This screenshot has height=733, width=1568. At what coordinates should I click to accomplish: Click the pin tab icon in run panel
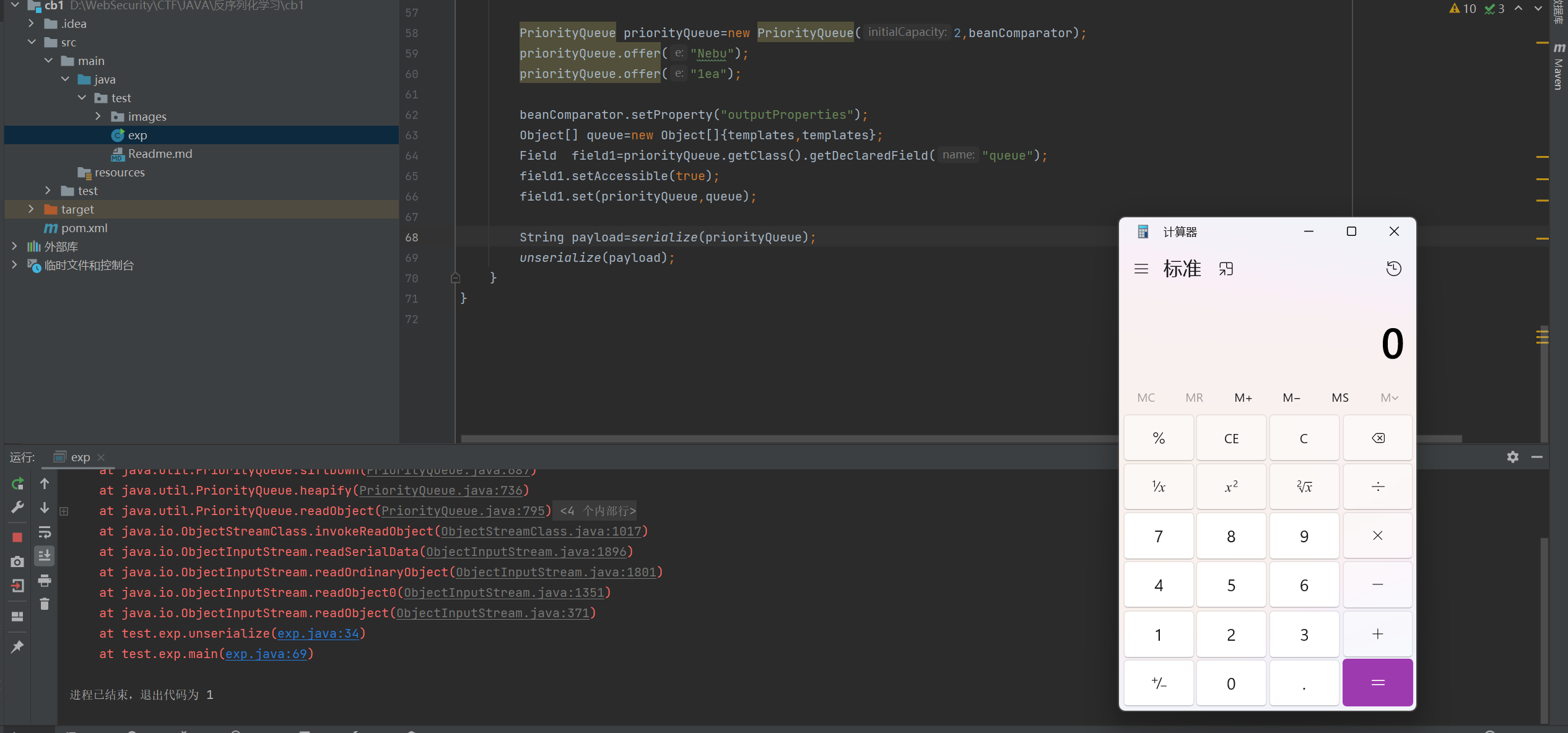point(17,646)
